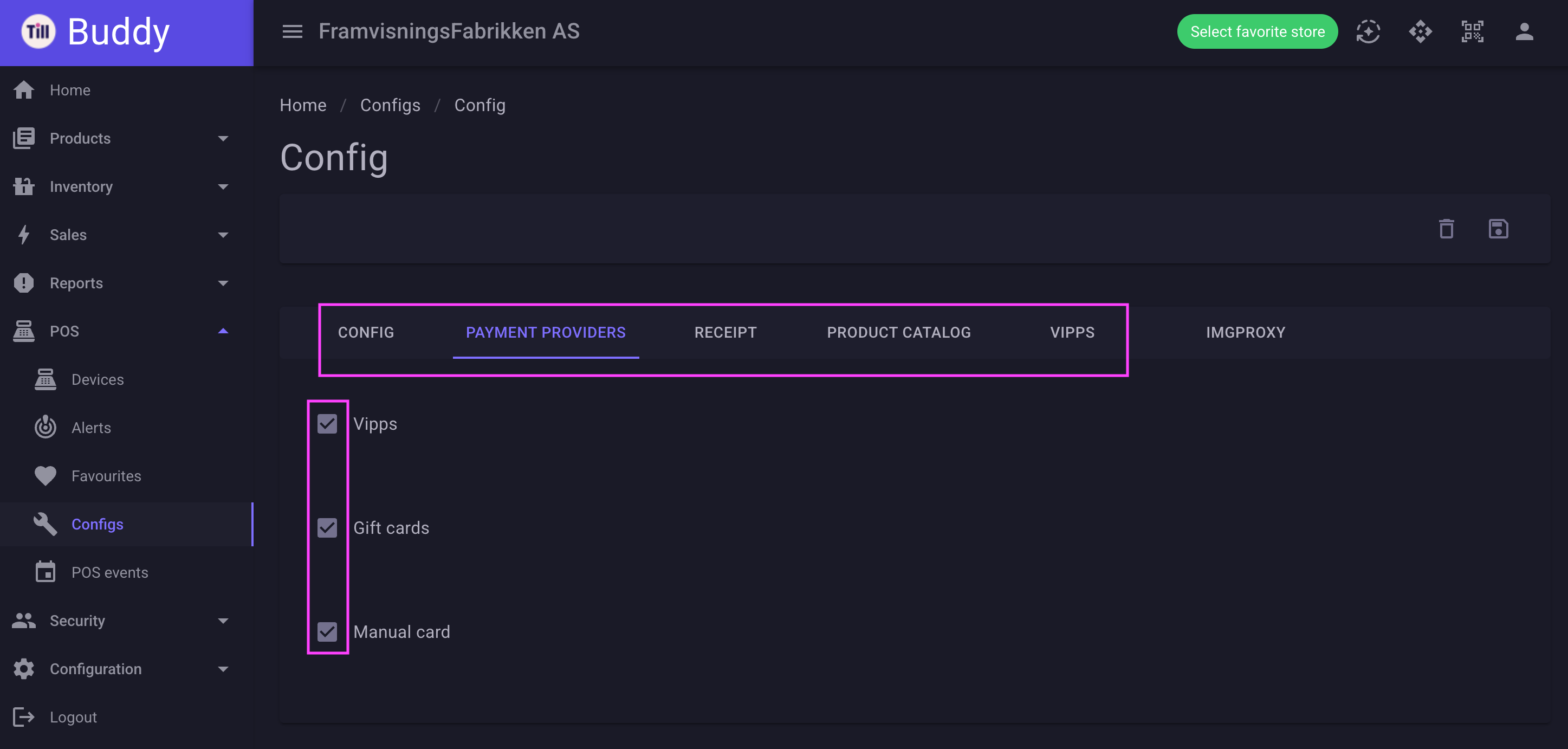Open the PRODUCT CATALOG tab
Image resolution: width=1568 pixels, height=749 pixels.
[899, 332]
